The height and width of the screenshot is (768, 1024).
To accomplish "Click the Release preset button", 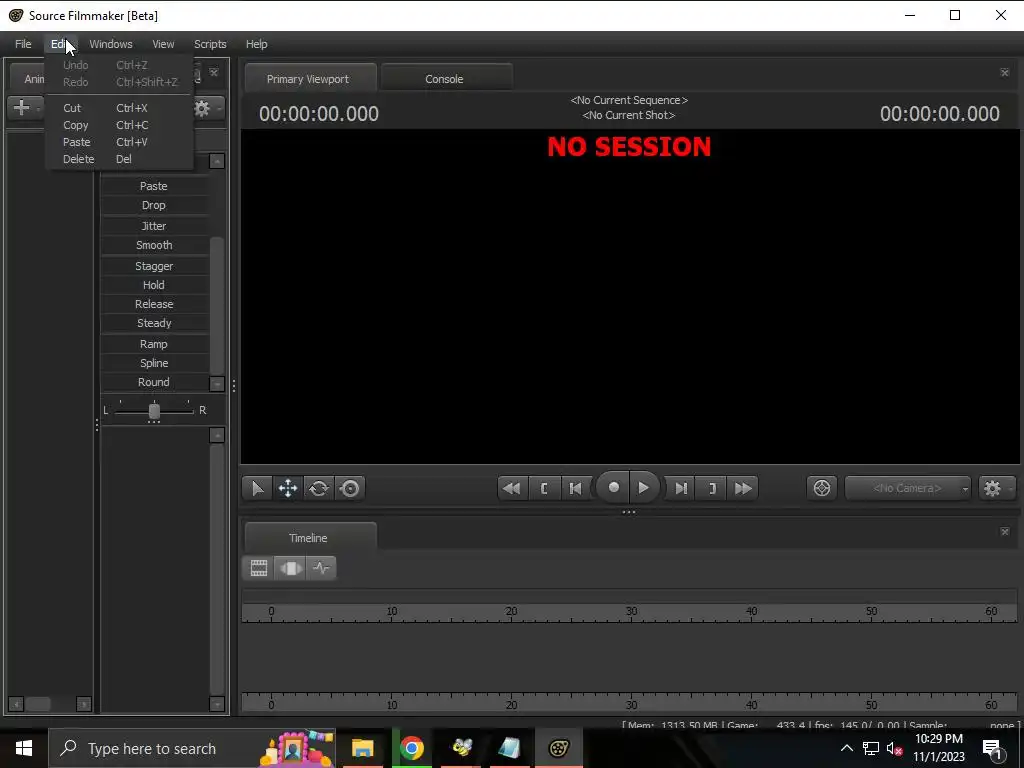I will click(154, 304).
